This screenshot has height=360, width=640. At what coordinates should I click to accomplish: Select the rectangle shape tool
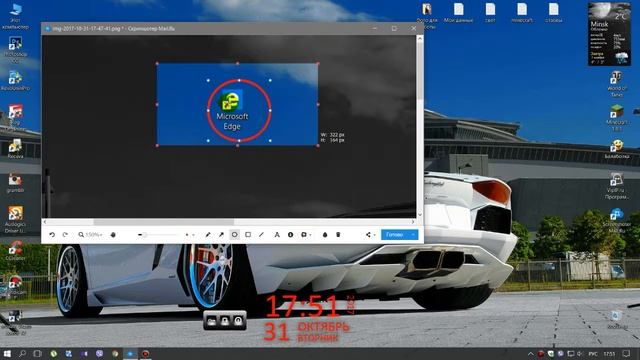point(248,235)
